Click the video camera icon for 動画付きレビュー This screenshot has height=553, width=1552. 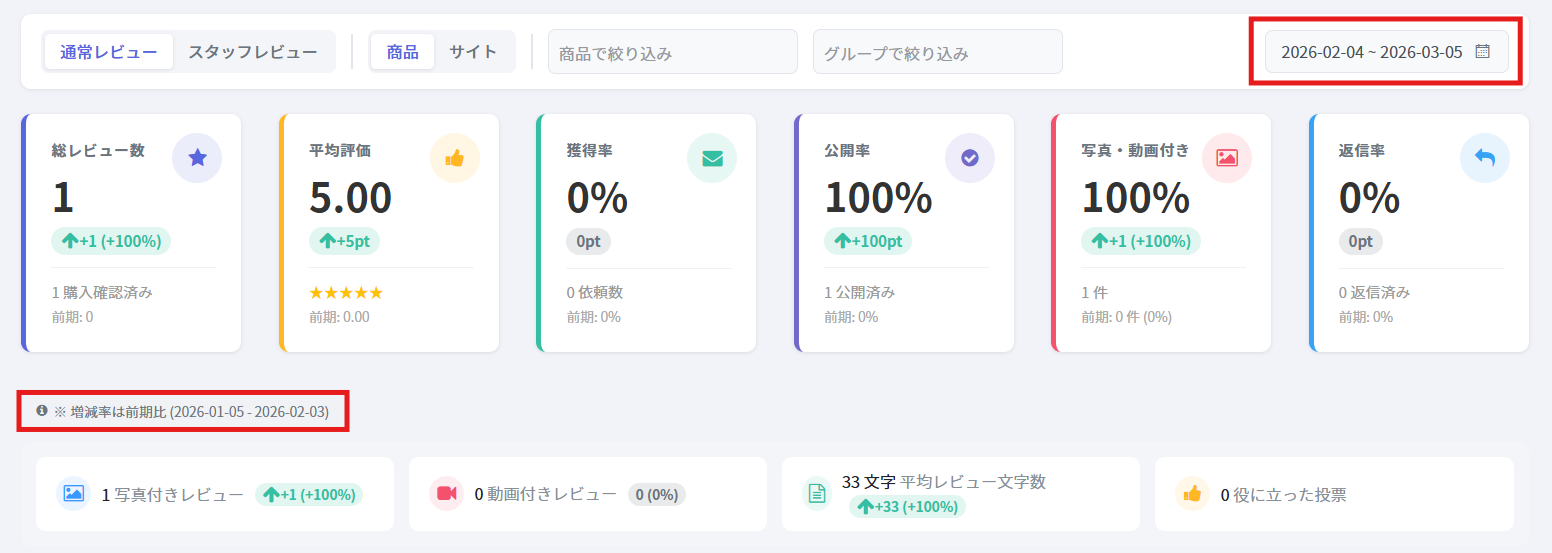tap(446, 493)
